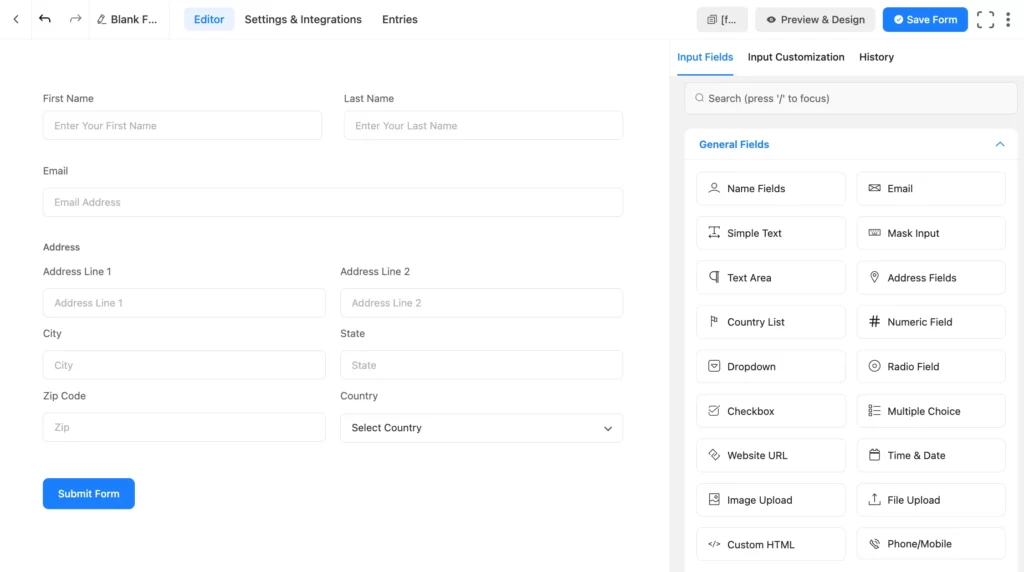Add the Website URL field
Screen dimensions: 1024x572
click(771, 455)
